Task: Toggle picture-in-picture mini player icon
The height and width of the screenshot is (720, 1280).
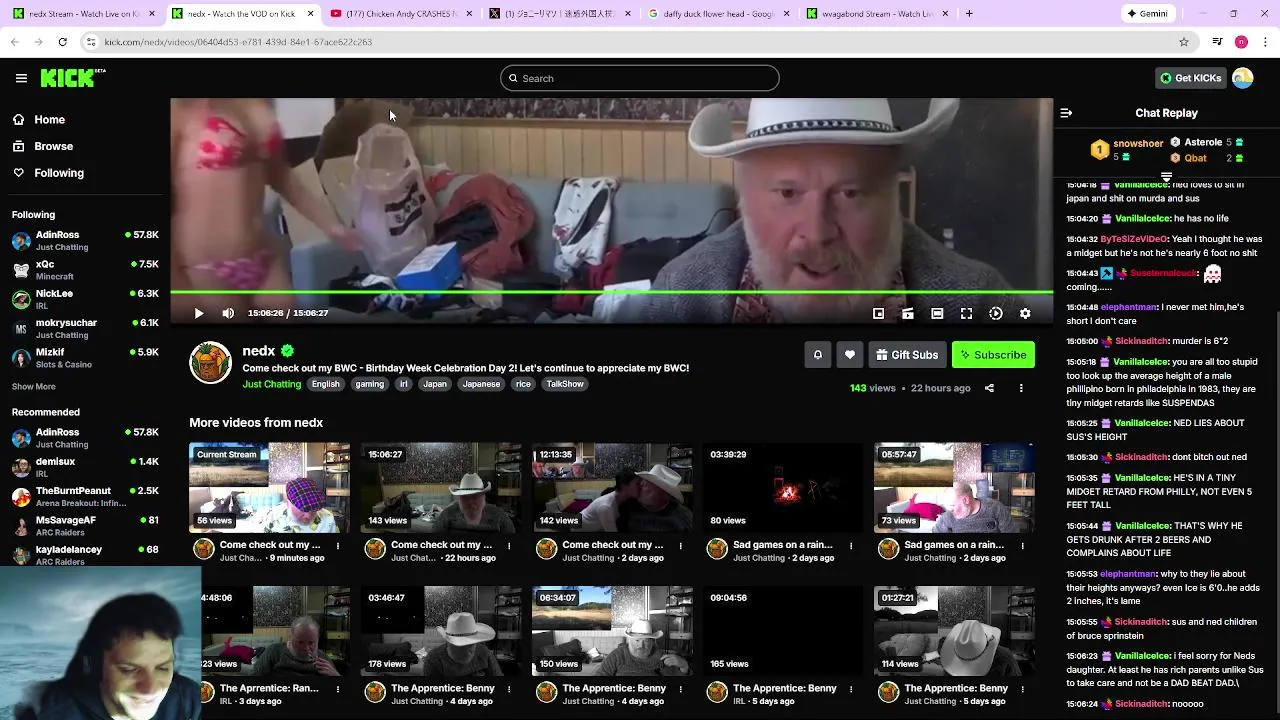Action: pos(878,313)
